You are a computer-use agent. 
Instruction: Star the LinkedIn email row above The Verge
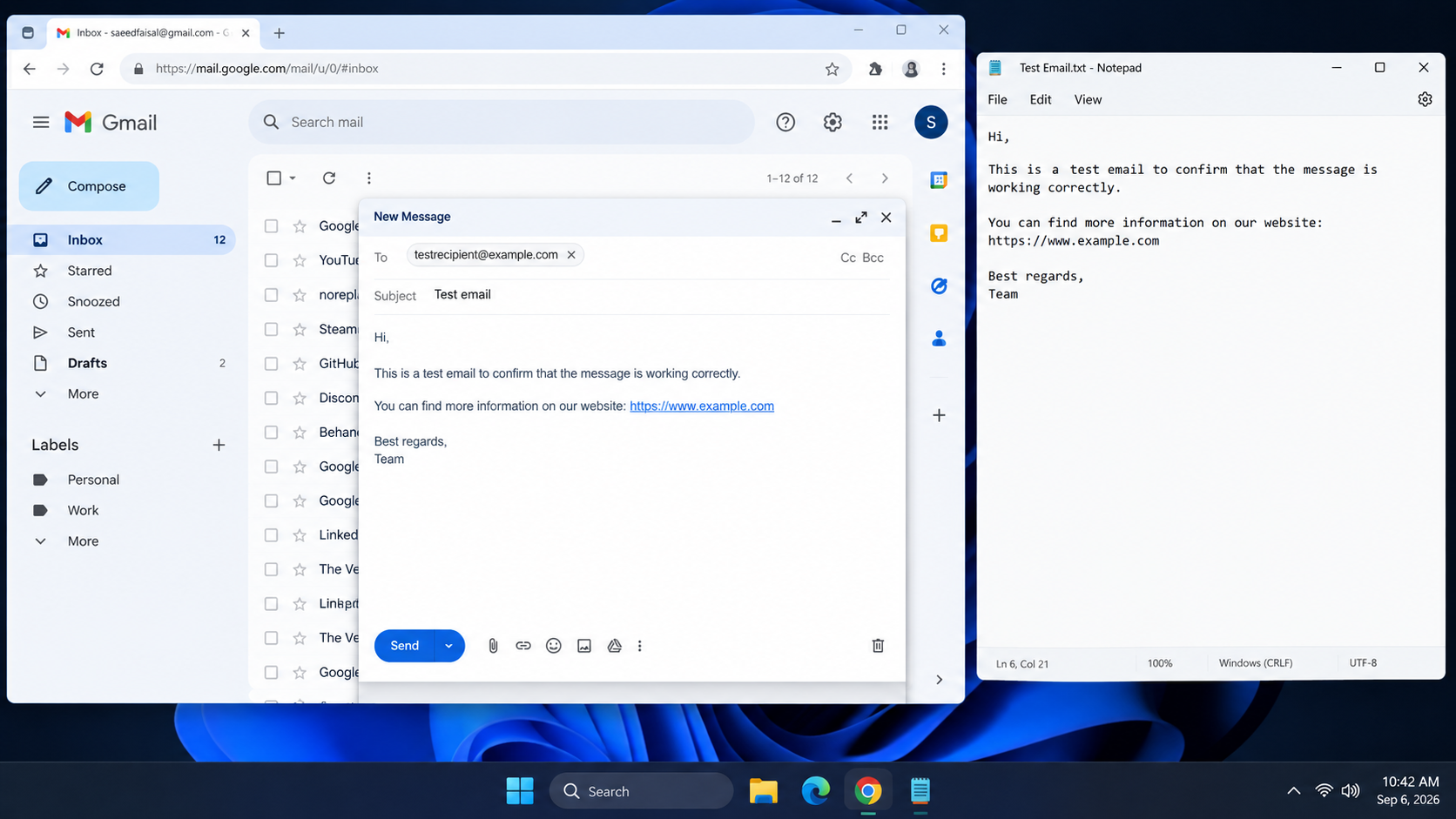300,535
